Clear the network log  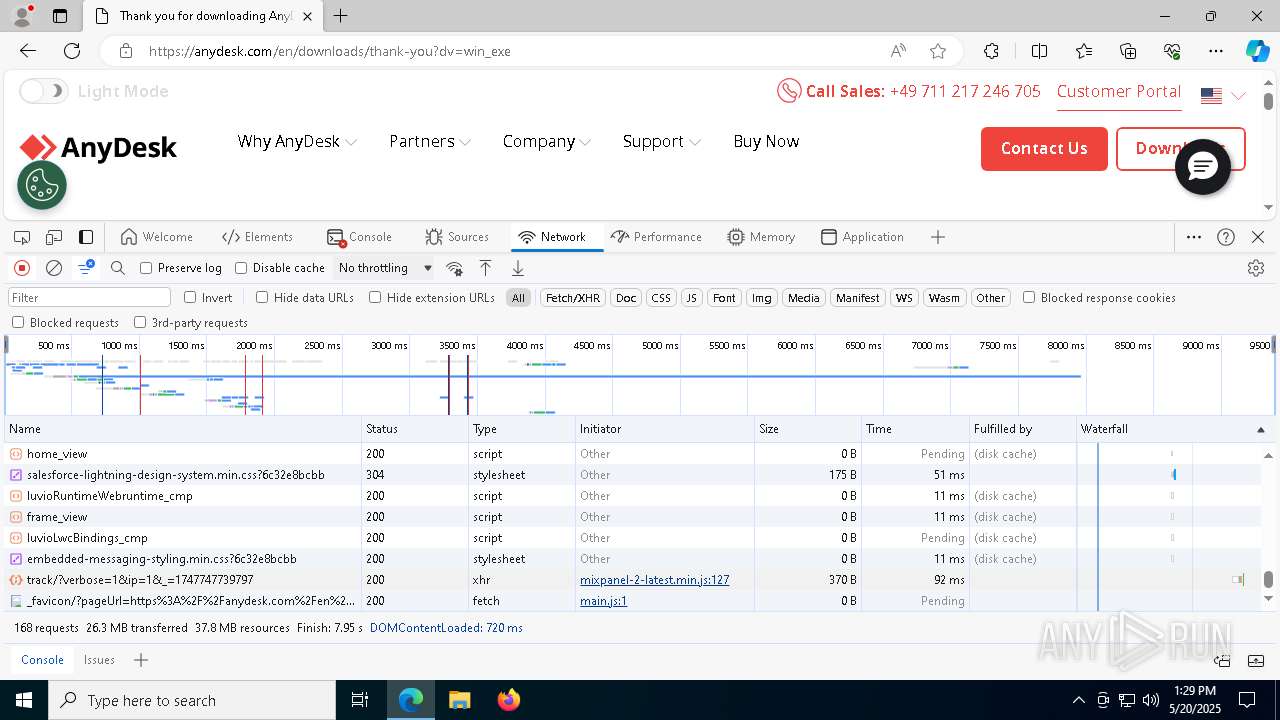click(x=54, y=268)
